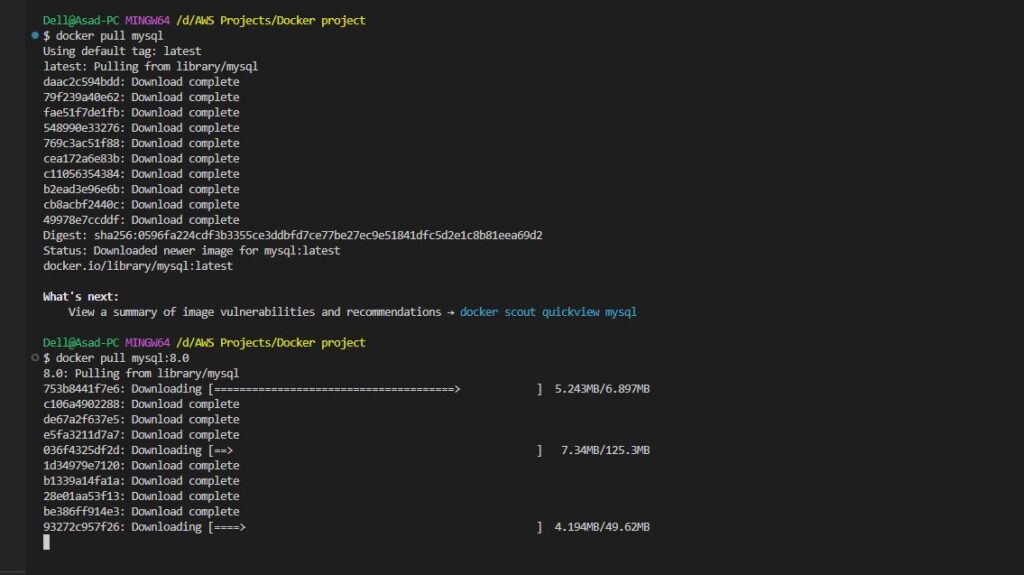Click the 93272c957f26 download progress bar

pyautogui.click(x=376, y=527)
